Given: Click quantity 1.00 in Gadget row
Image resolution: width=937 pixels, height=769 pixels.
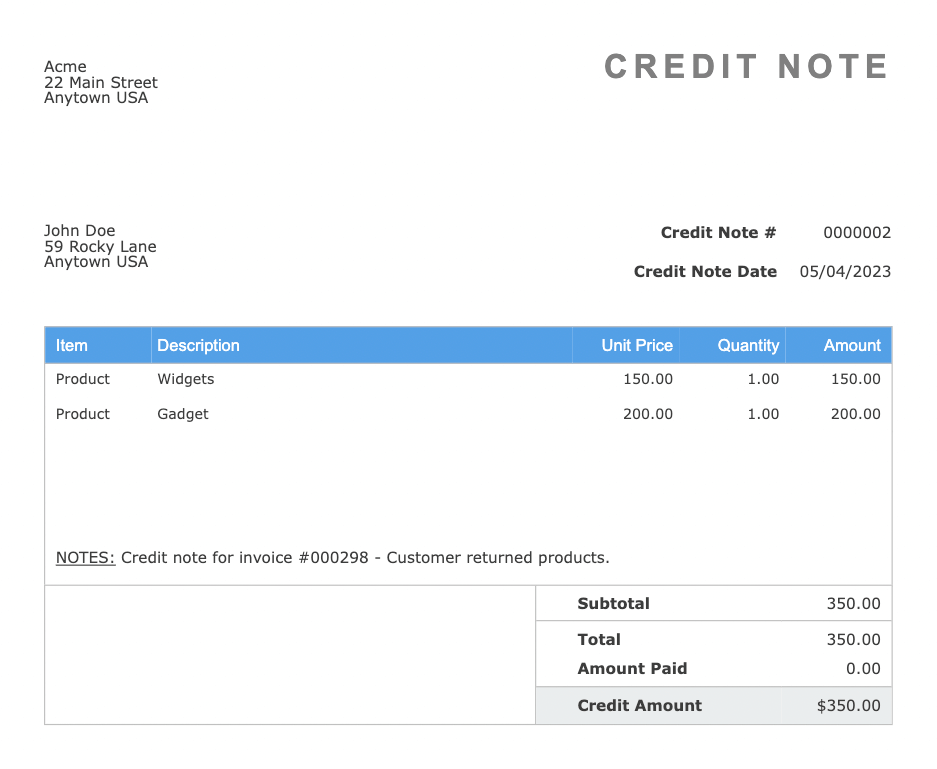Looking at the screenshot, I should (763, 414).
